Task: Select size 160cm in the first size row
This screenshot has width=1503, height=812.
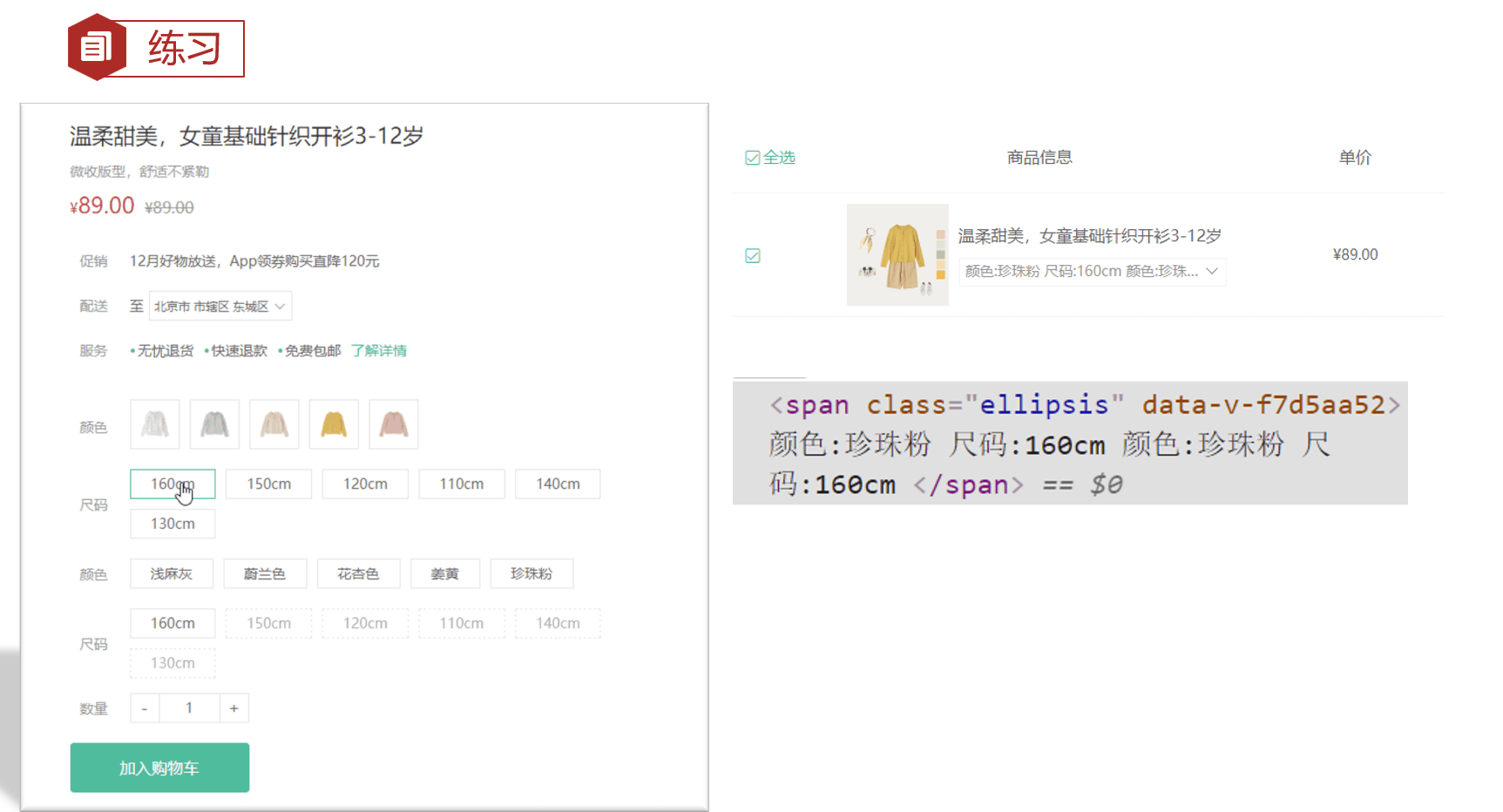Action: tap(173, 484)
